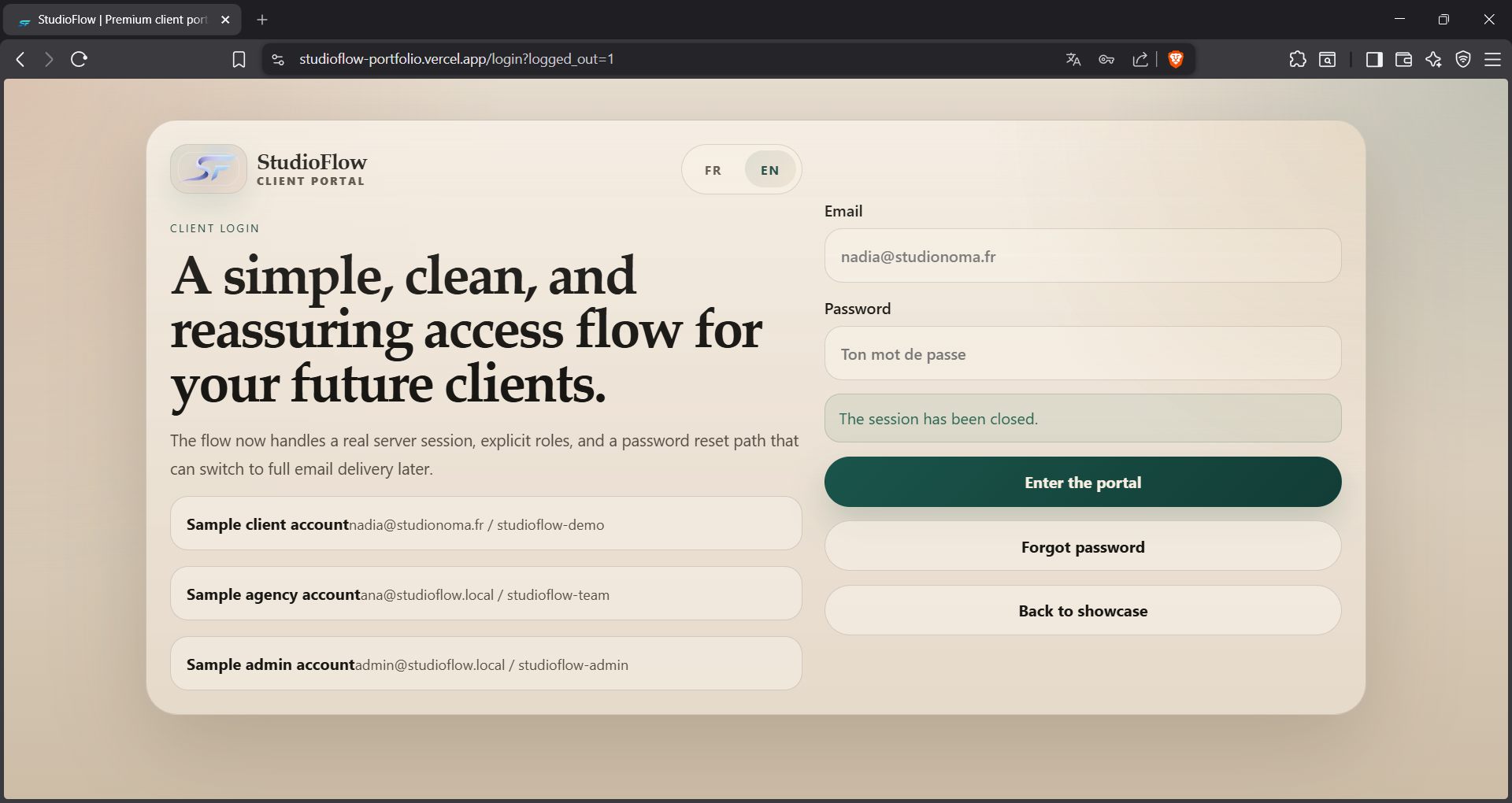Open the translate page icon
The image size is (1512, 803).
(x=1073, y=59)
